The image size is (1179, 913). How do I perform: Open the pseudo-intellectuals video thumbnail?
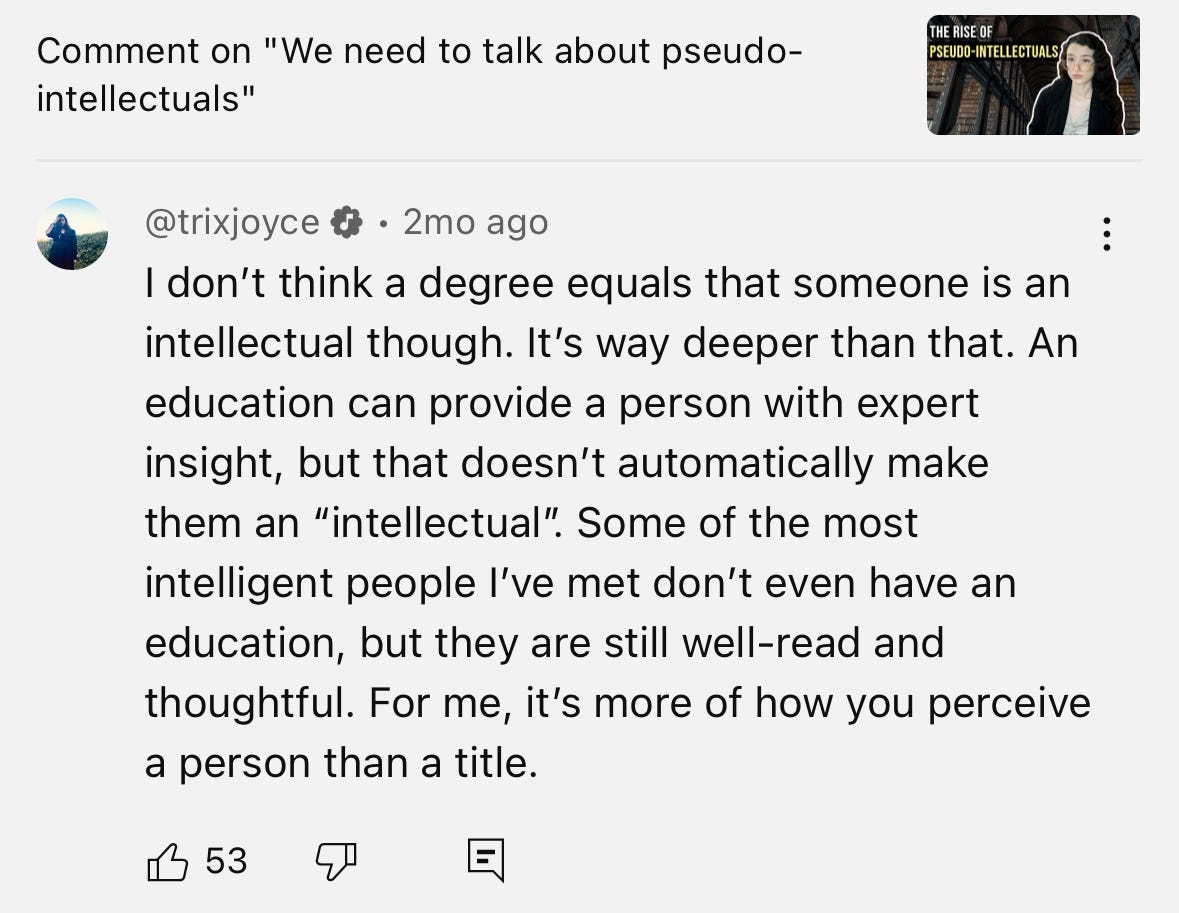(1033, 75)
